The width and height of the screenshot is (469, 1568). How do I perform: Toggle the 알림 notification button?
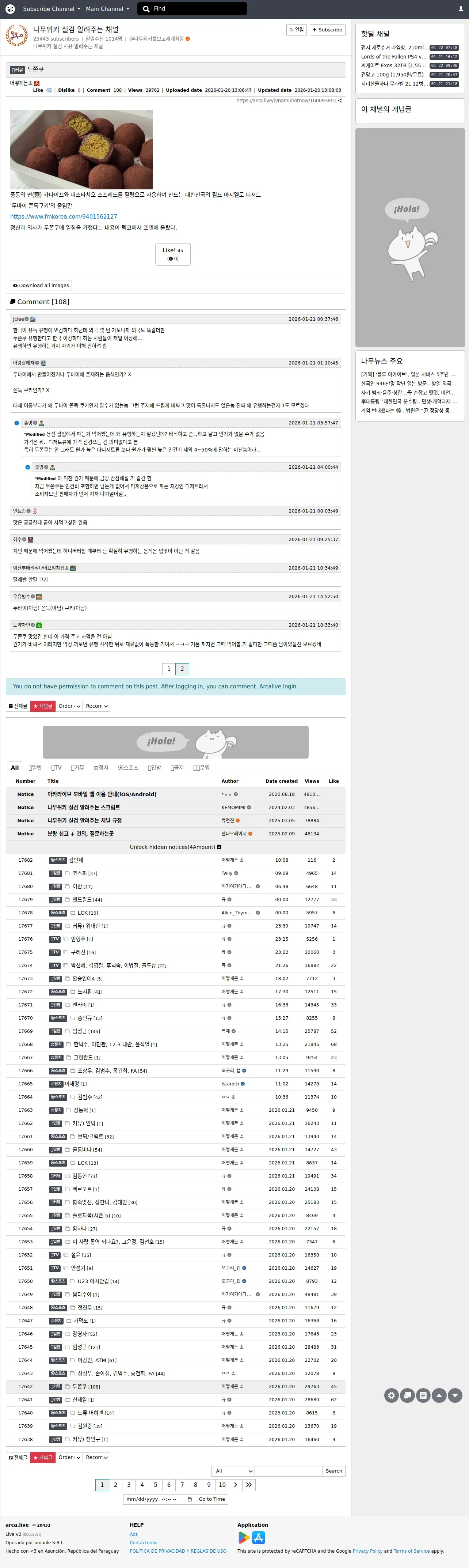pos(297,30)
